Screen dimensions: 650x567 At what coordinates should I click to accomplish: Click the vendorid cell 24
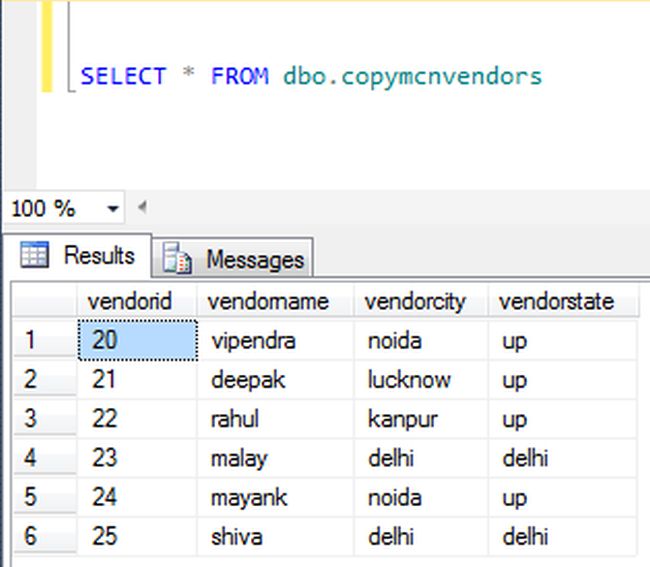(x=138, y=497)
